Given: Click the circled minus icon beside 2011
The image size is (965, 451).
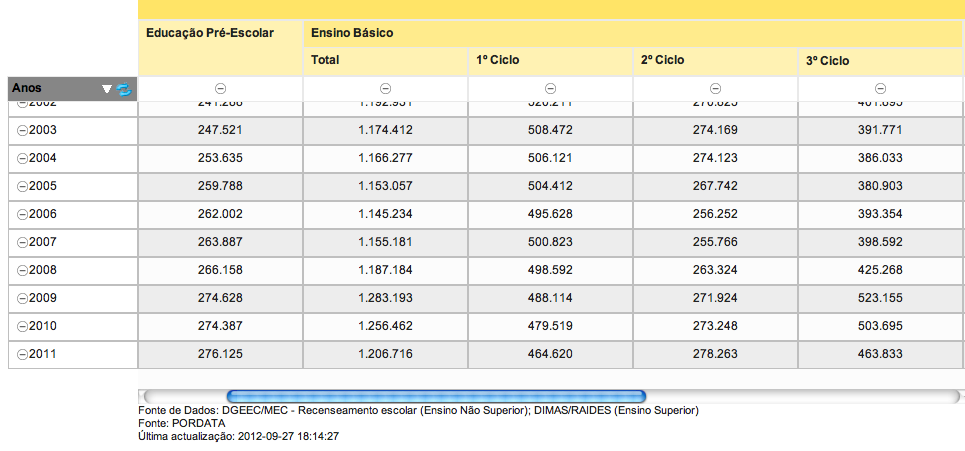Looking at the screenshot, I should [x=22, y=354].
